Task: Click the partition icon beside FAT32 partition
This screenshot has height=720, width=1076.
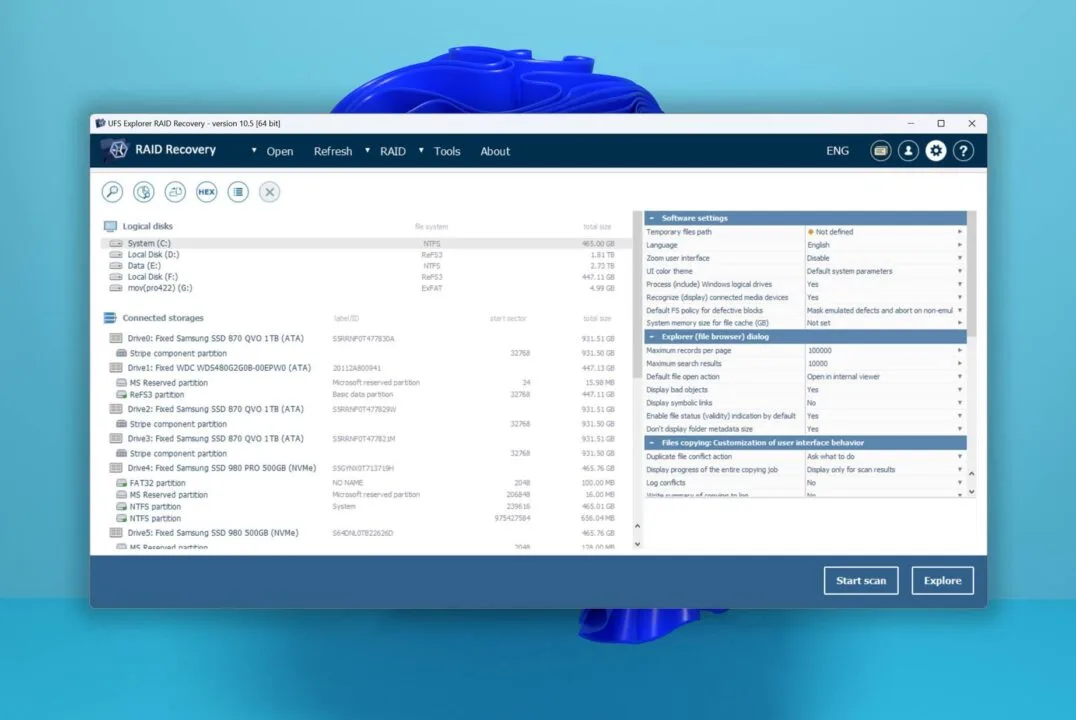Action: tap(121, 483)
